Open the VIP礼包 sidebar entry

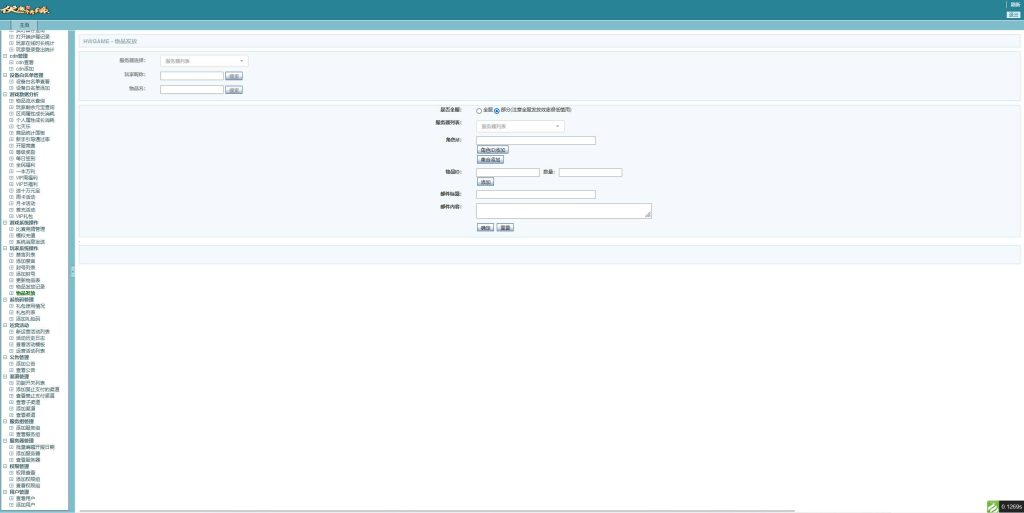point(26,216)
